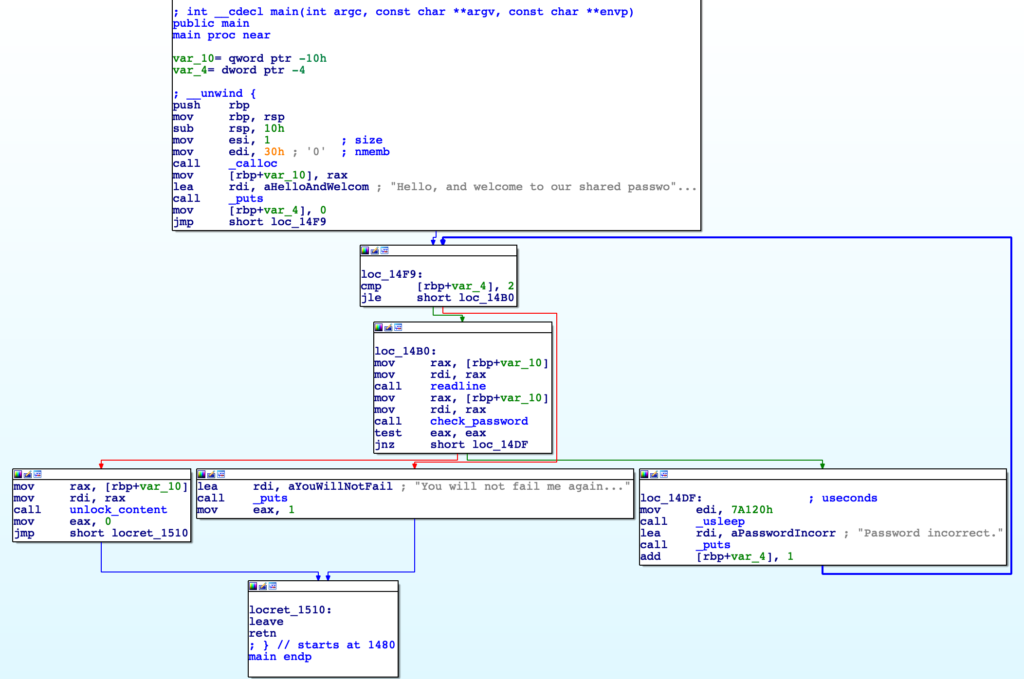Select the 'mov eax, 1' instruction
Image resolution: width=1024 pixels, height=679 pixels.
point(246,510)
